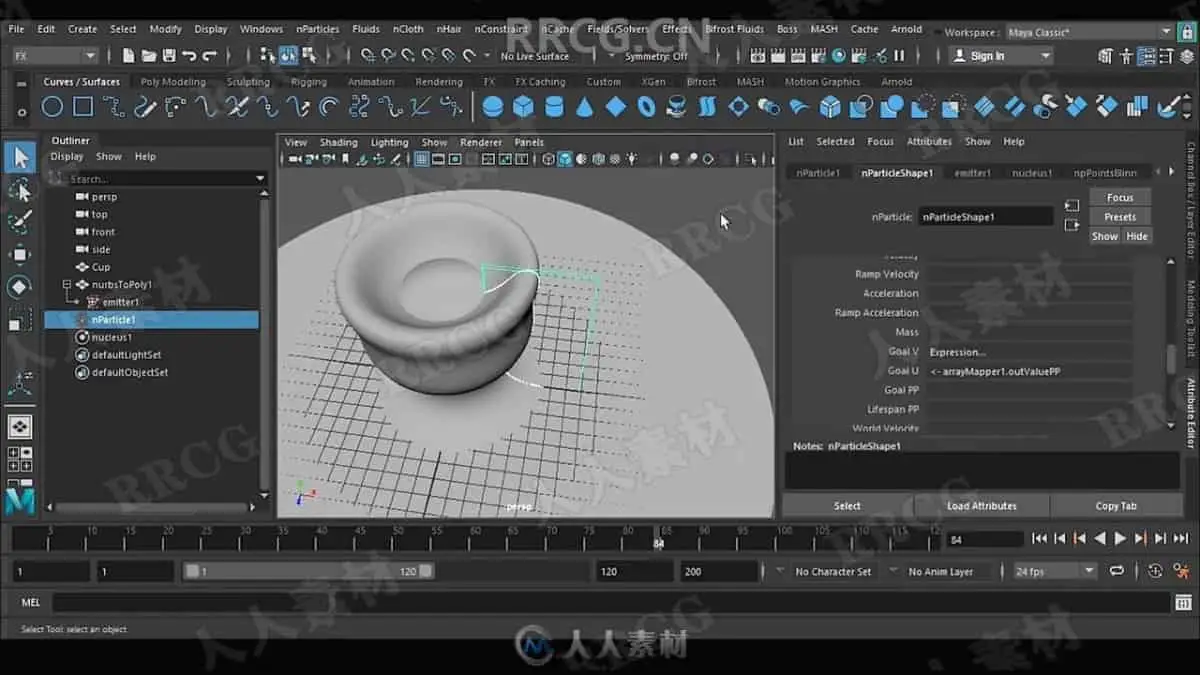Create a NURBS cone from shelf
Screen dimensions: 1200x675
(585, 106)
